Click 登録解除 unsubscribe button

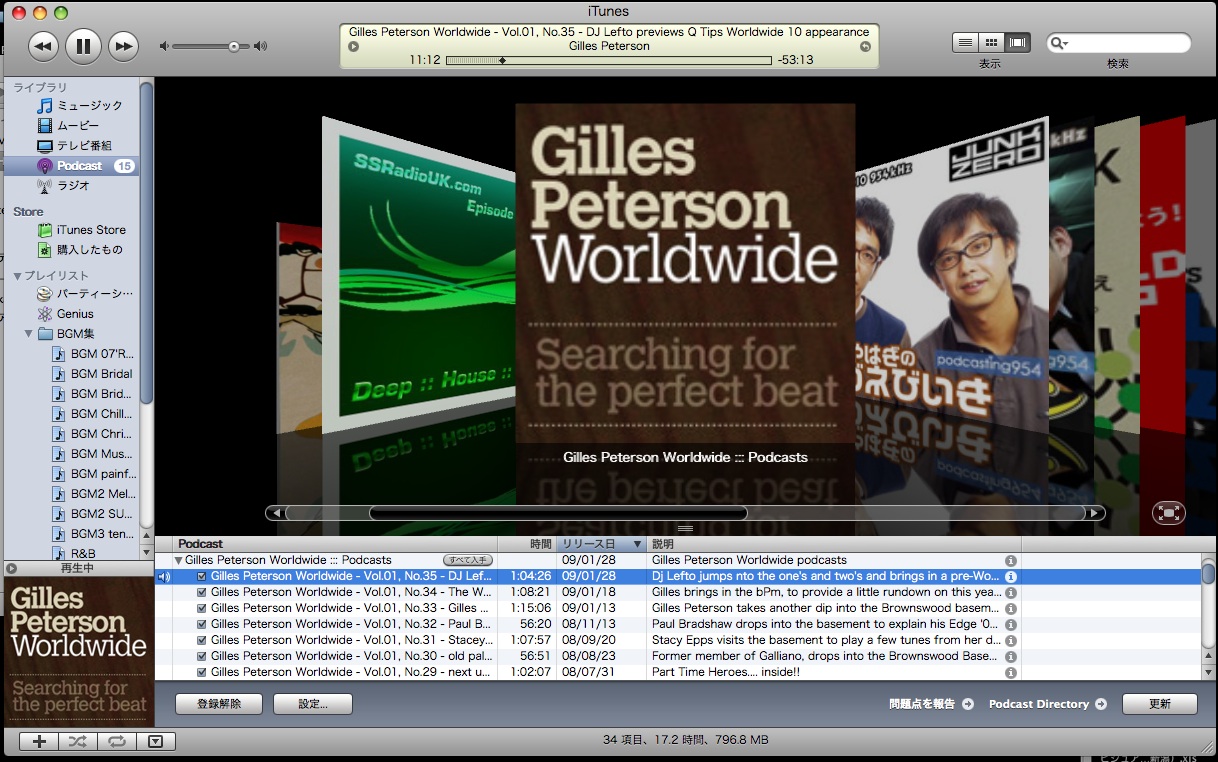[x=219, y=704]
